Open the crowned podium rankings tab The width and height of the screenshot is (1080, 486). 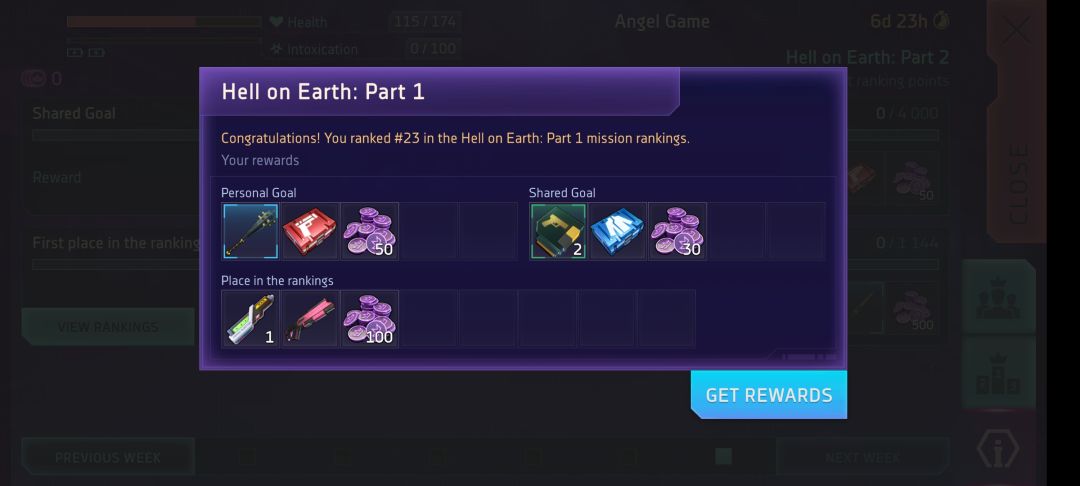[x=999, y=372]
